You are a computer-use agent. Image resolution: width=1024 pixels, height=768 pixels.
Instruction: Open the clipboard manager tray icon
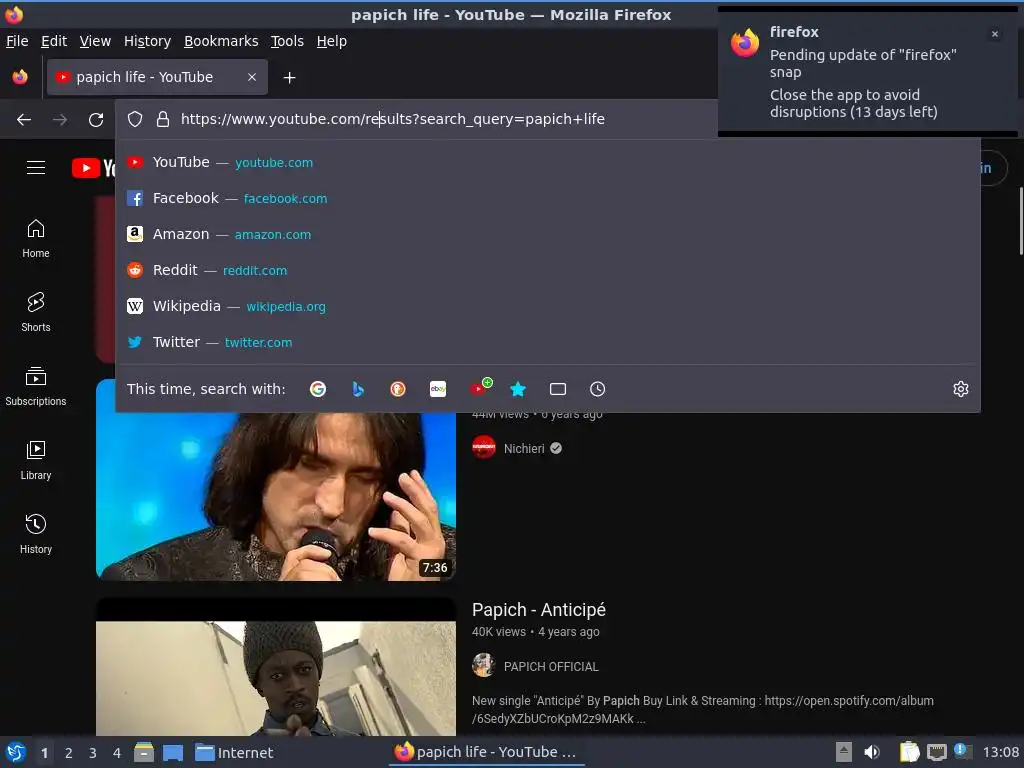pyautogui.click(x=909, y=752)
